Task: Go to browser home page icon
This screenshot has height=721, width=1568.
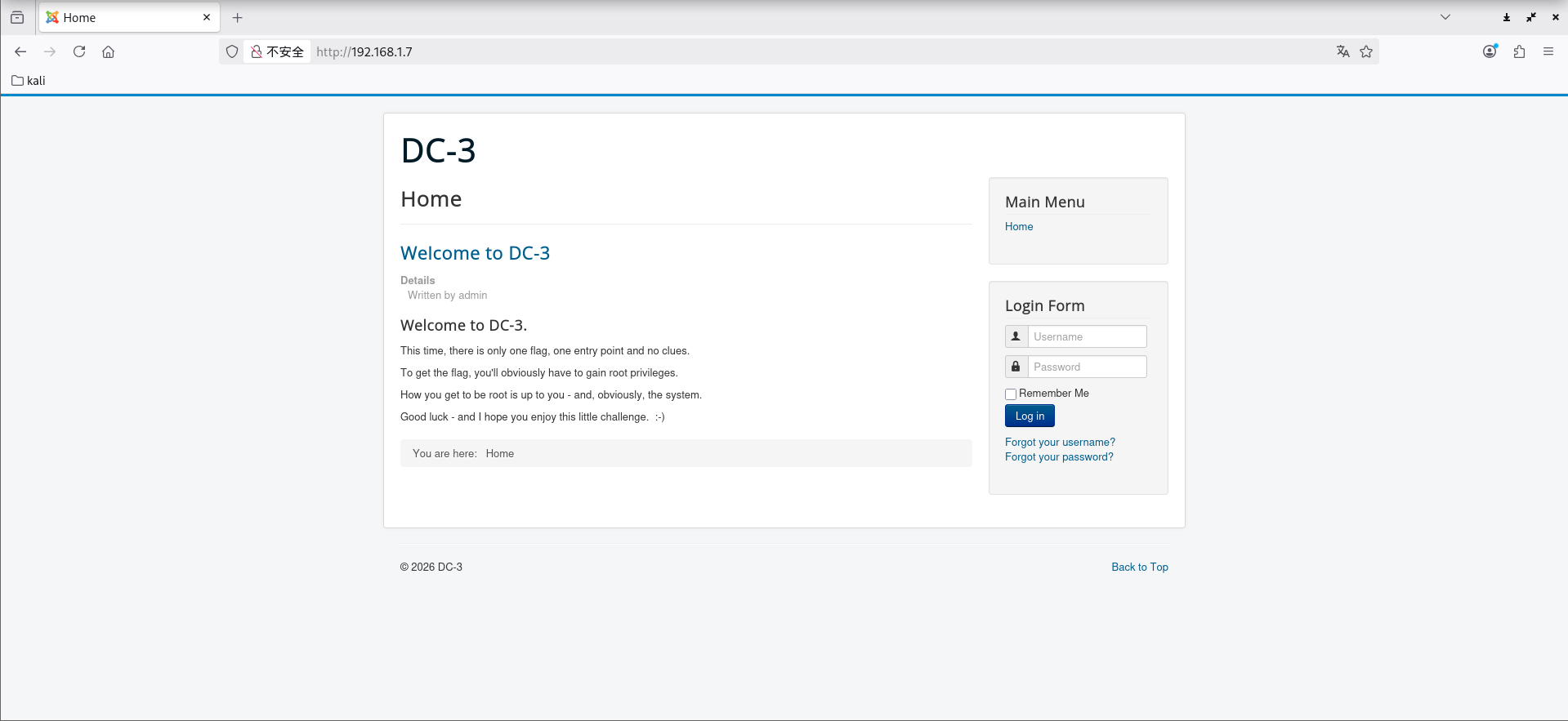Action: pos(108,51)
